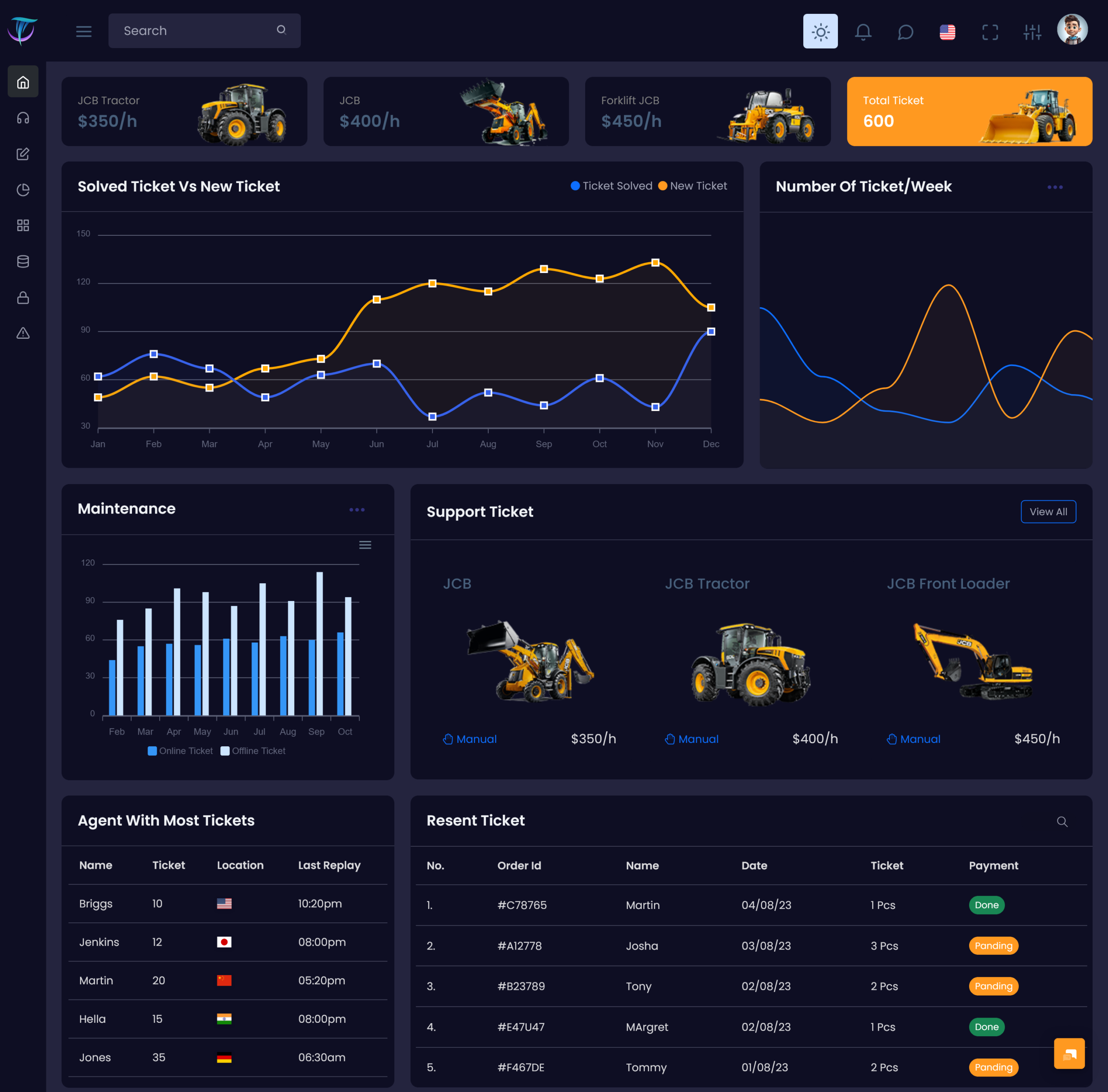The image size is (1108, 1092).
Task: Open Number Of Ticket/Week options menu
Action: [x=1055, y=187]
